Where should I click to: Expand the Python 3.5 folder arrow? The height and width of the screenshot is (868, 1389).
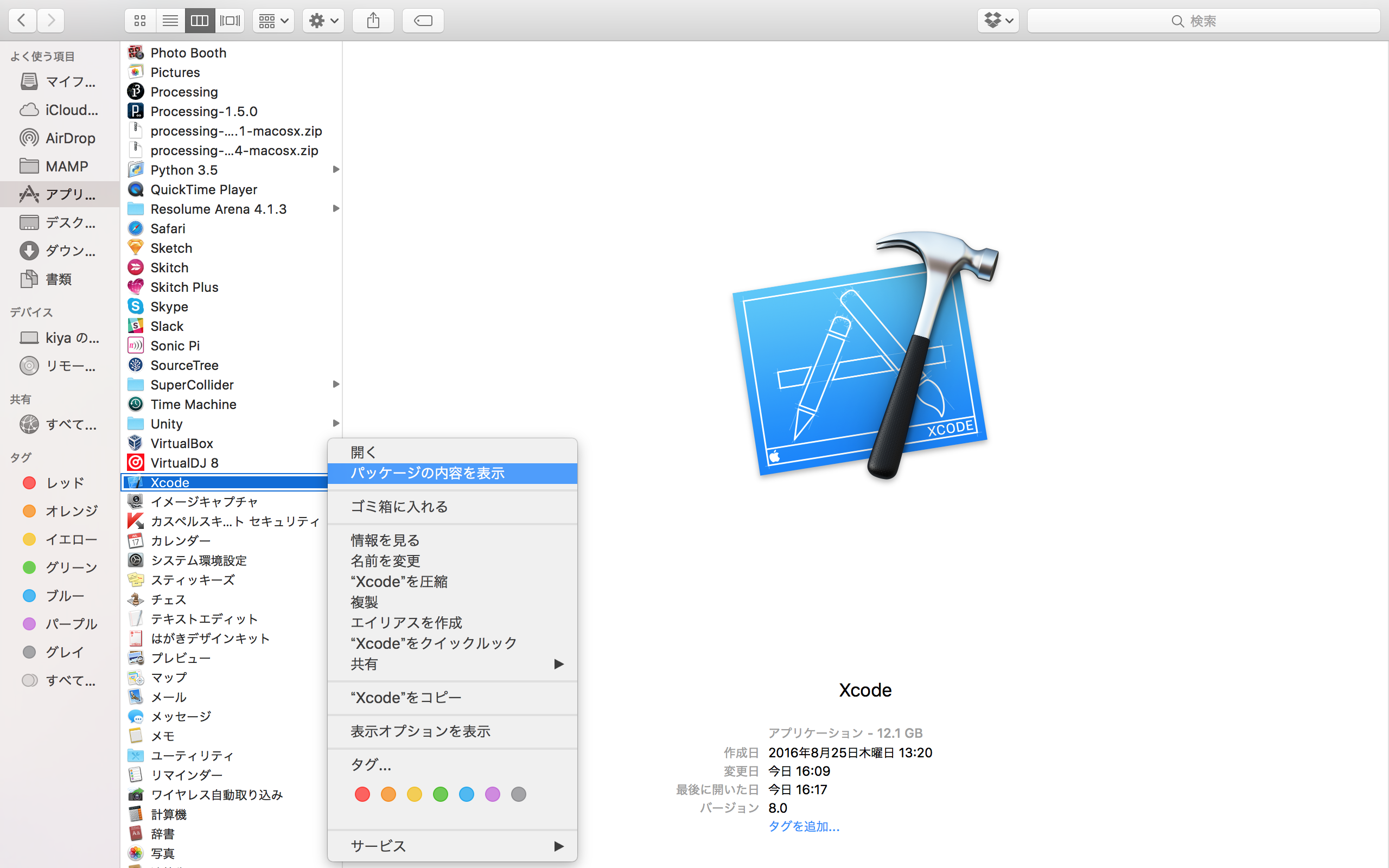[336, 169]
